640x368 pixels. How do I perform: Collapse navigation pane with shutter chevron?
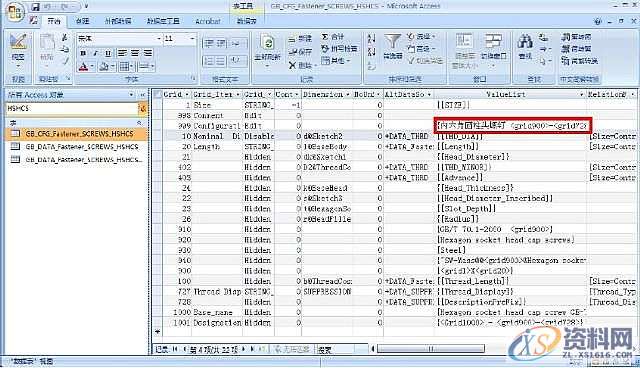[x=142, y=95]
